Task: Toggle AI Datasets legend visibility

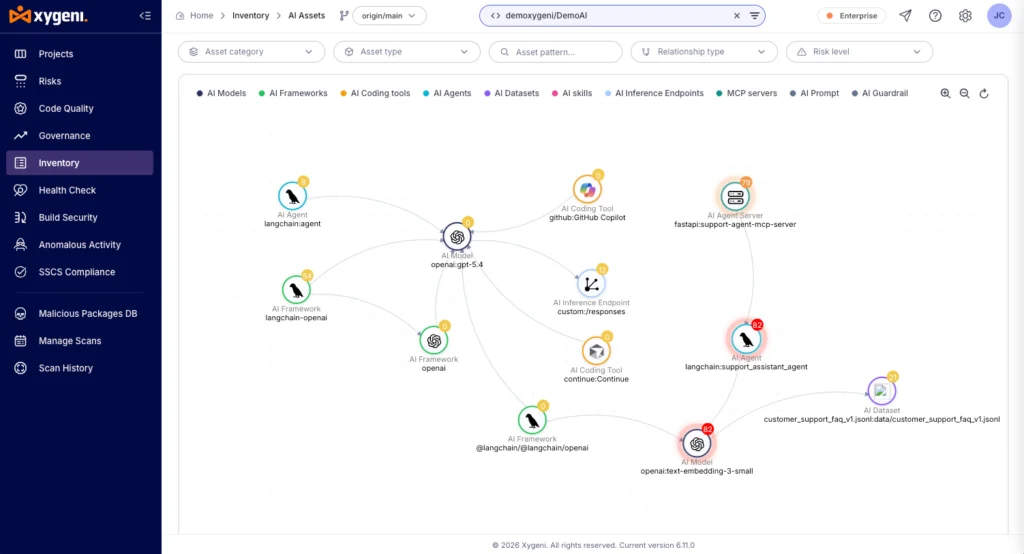Action: point(511,93)
